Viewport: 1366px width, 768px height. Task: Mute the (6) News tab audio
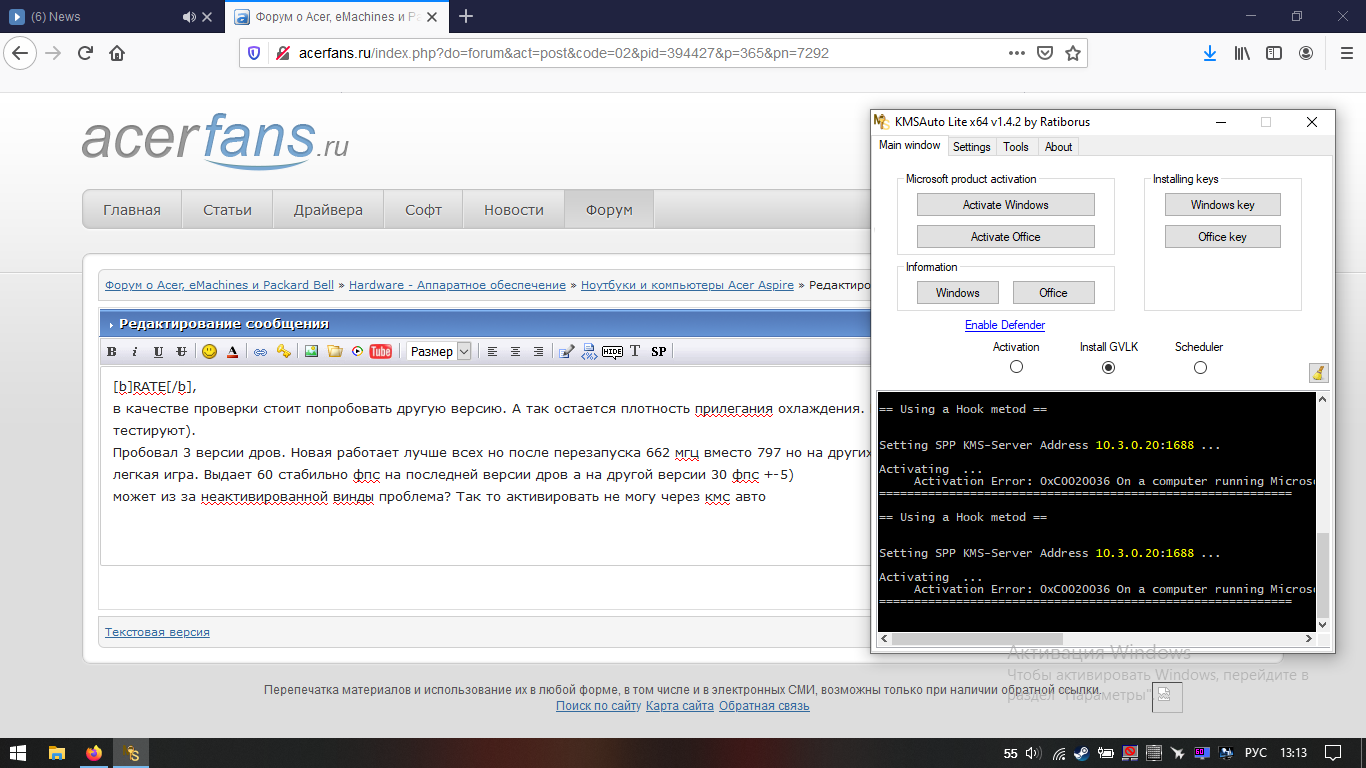point(189,17)
